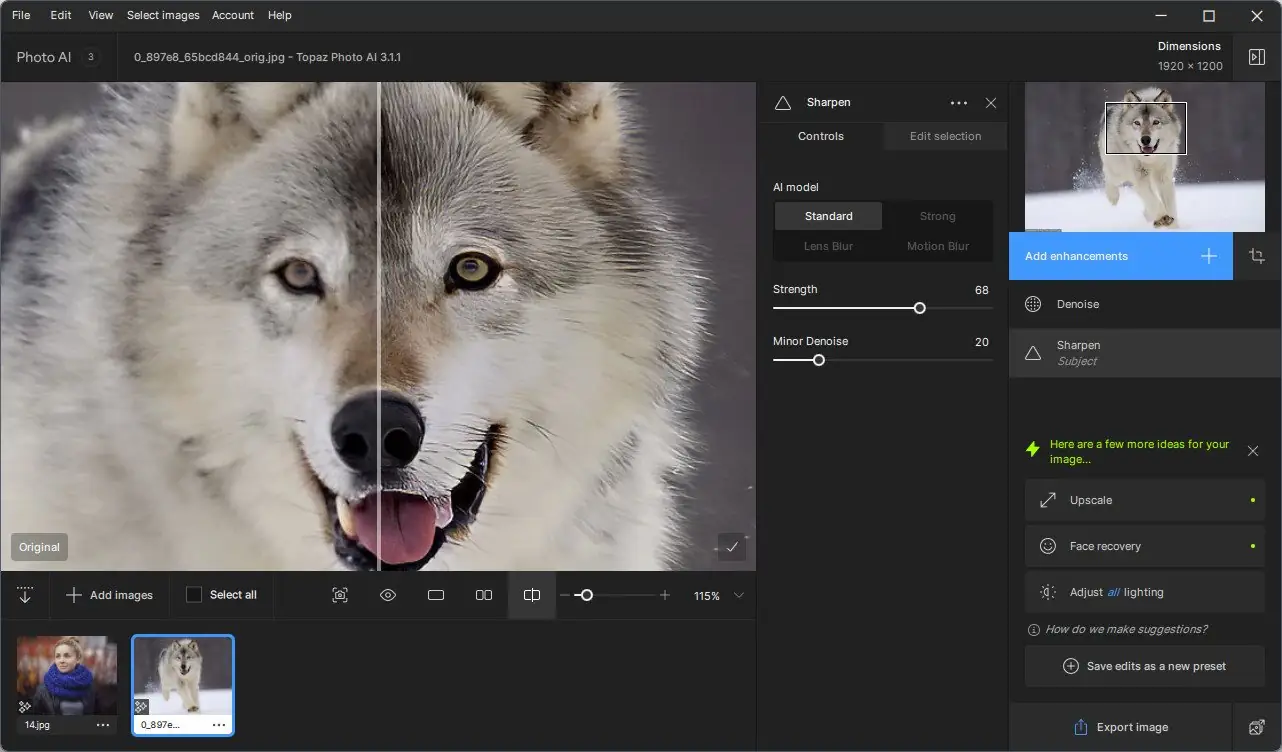Click the zoom-to-fit focus icon
The image size is (1282, 752).
click(x=340, y=595)
